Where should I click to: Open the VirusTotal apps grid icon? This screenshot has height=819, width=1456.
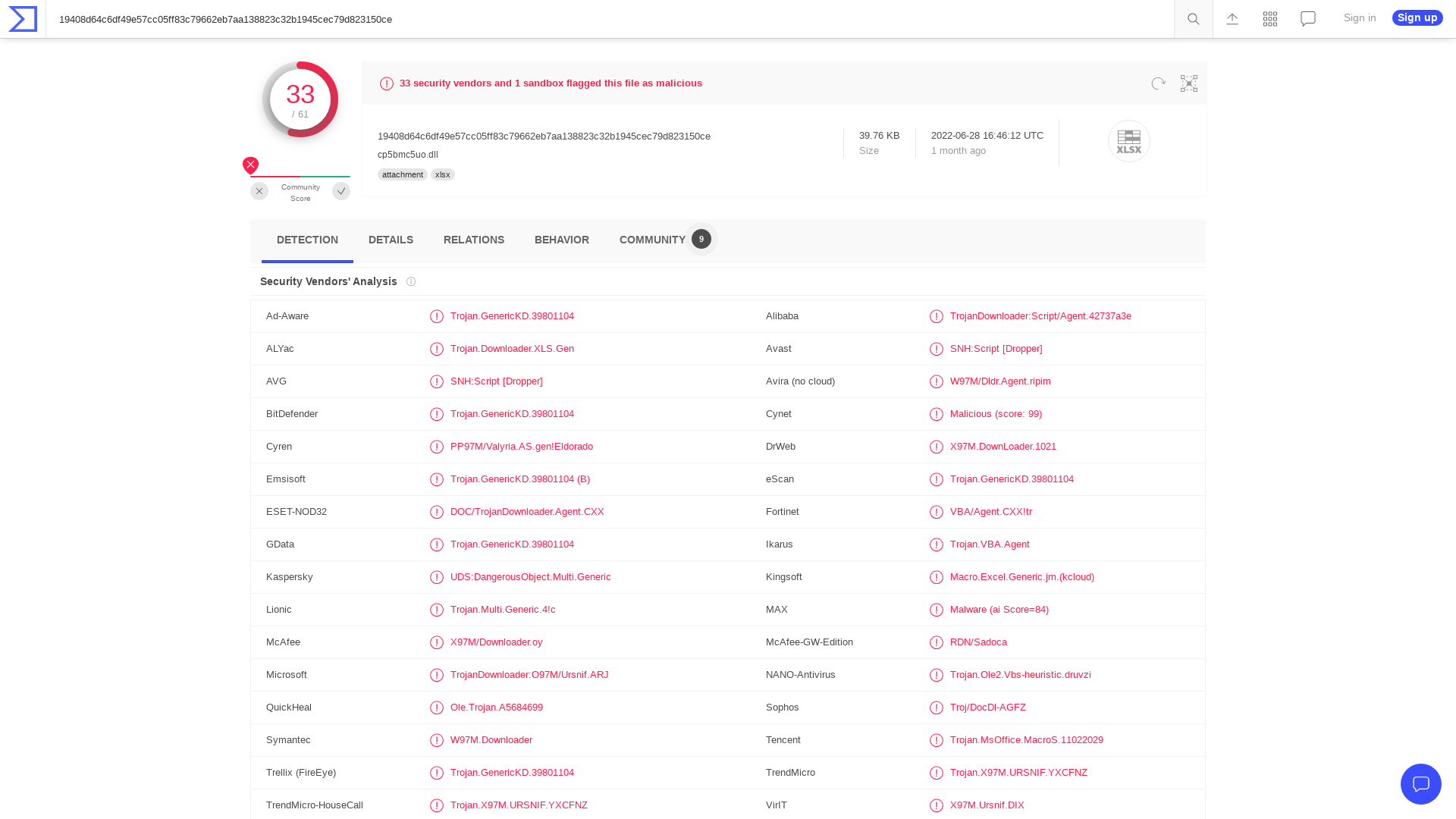tap(1269, 19)
